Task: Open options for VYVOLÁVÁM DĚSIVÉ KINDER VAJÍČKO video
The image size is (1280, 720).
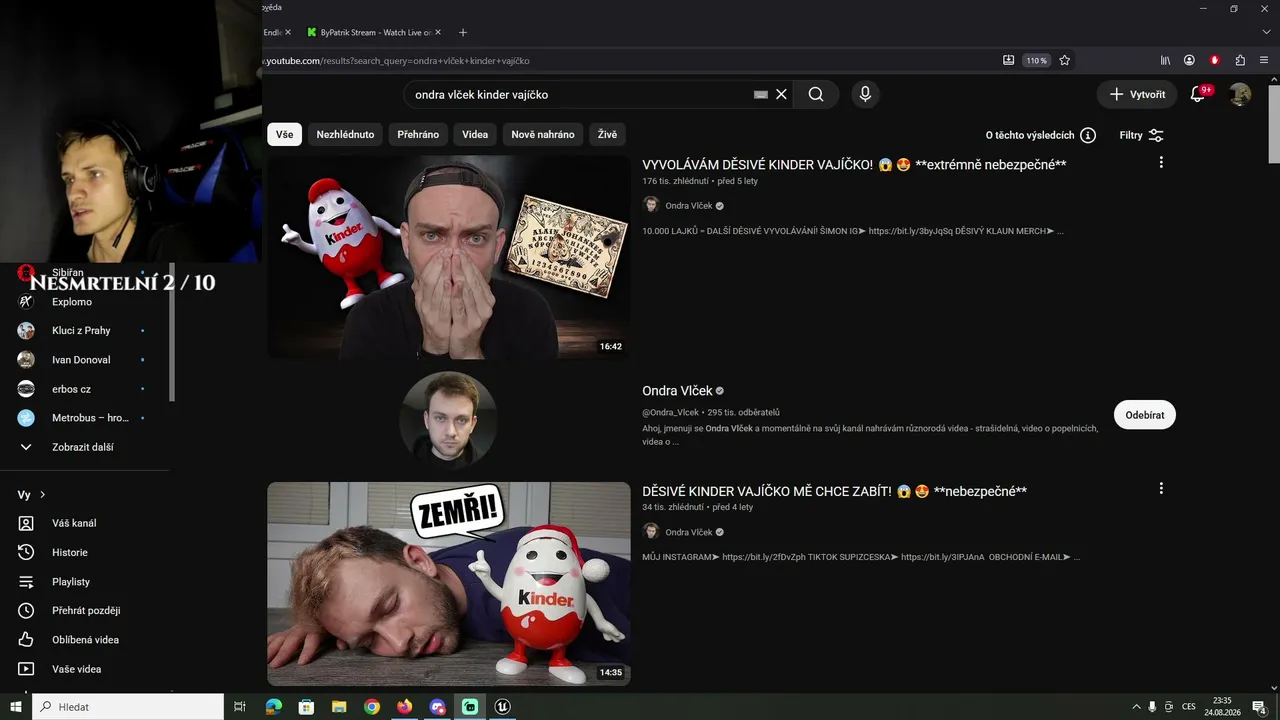Action: coord(1161,162)
